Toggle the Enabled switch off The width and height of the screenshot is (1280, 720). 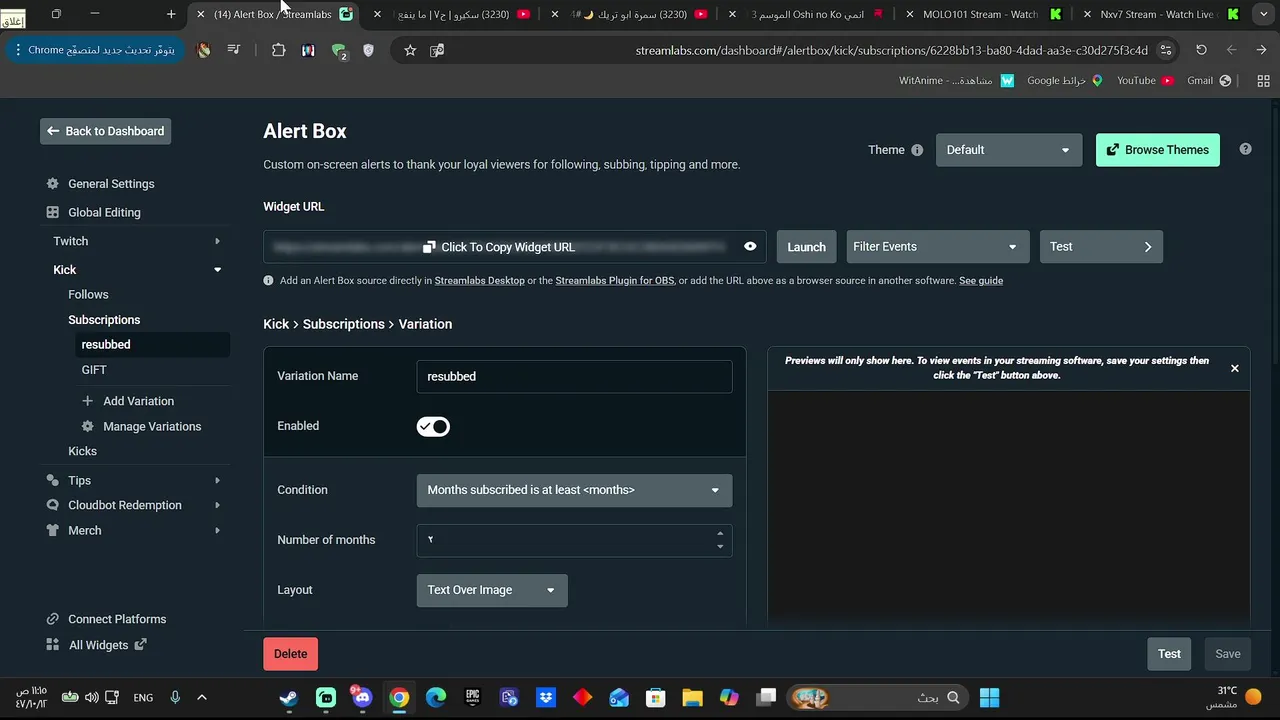tap(433, 427)
